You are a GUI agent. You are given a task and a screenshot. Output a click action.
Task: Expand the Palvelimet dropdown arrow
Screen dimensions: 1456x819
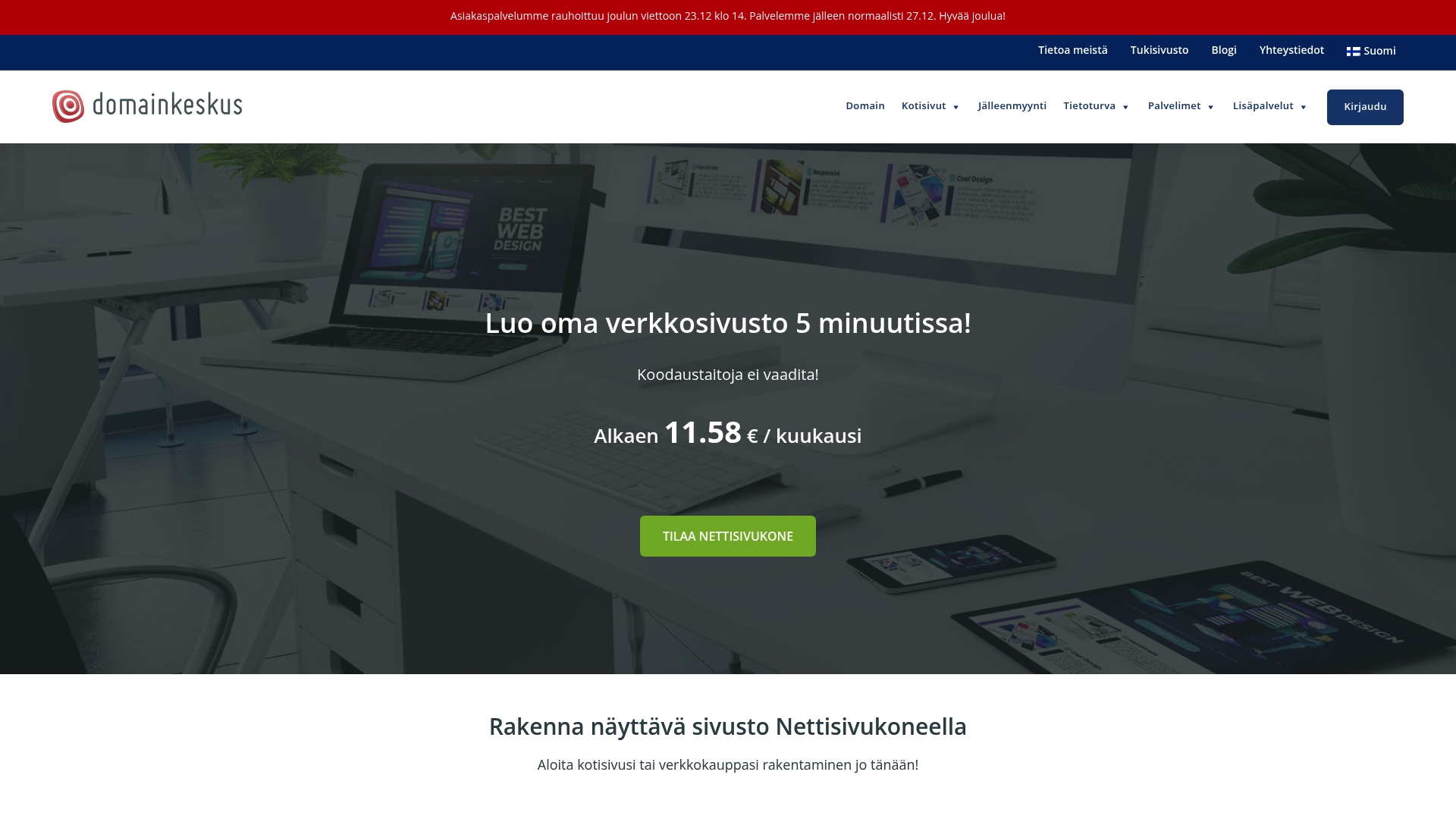click(x=1211, y=107)
